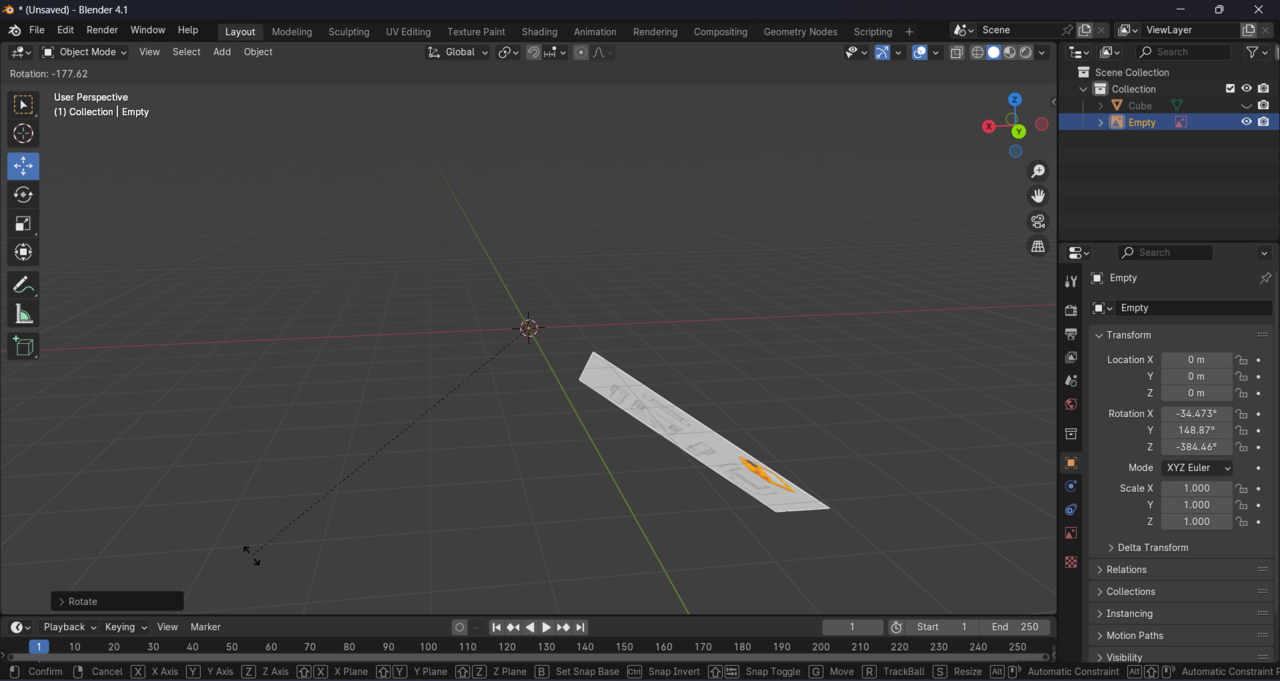Show the hidden Cube in viewport

1246,105
